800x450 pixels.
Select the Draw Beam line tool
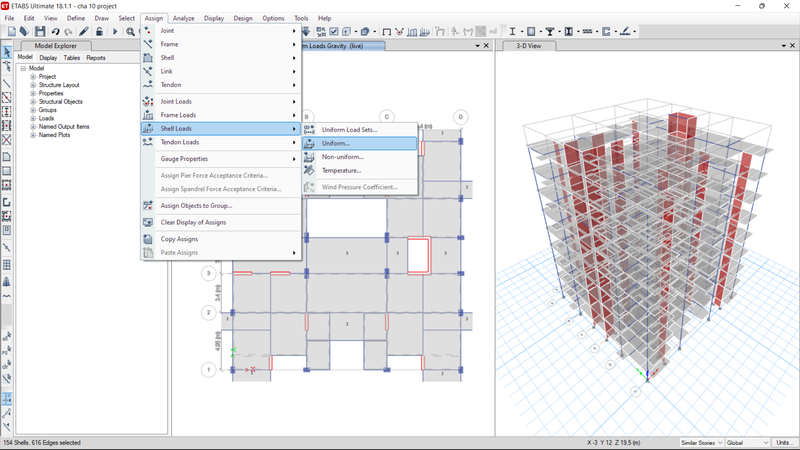coord(7,83)
